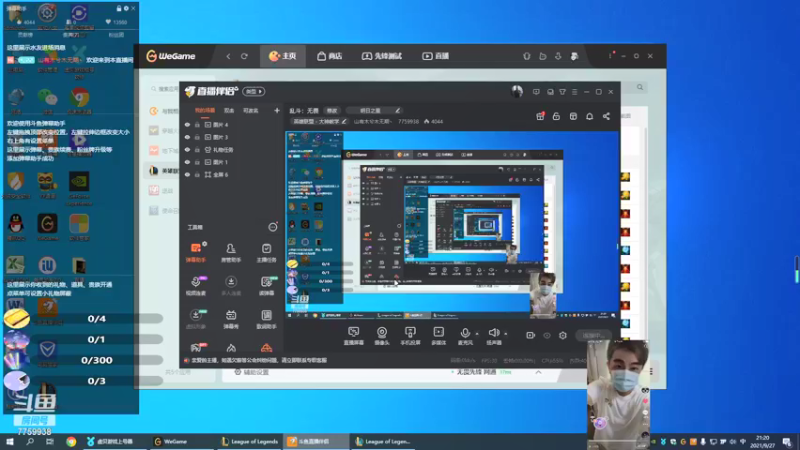Hide the 图片 4 layer

click(x=187, y=124)
